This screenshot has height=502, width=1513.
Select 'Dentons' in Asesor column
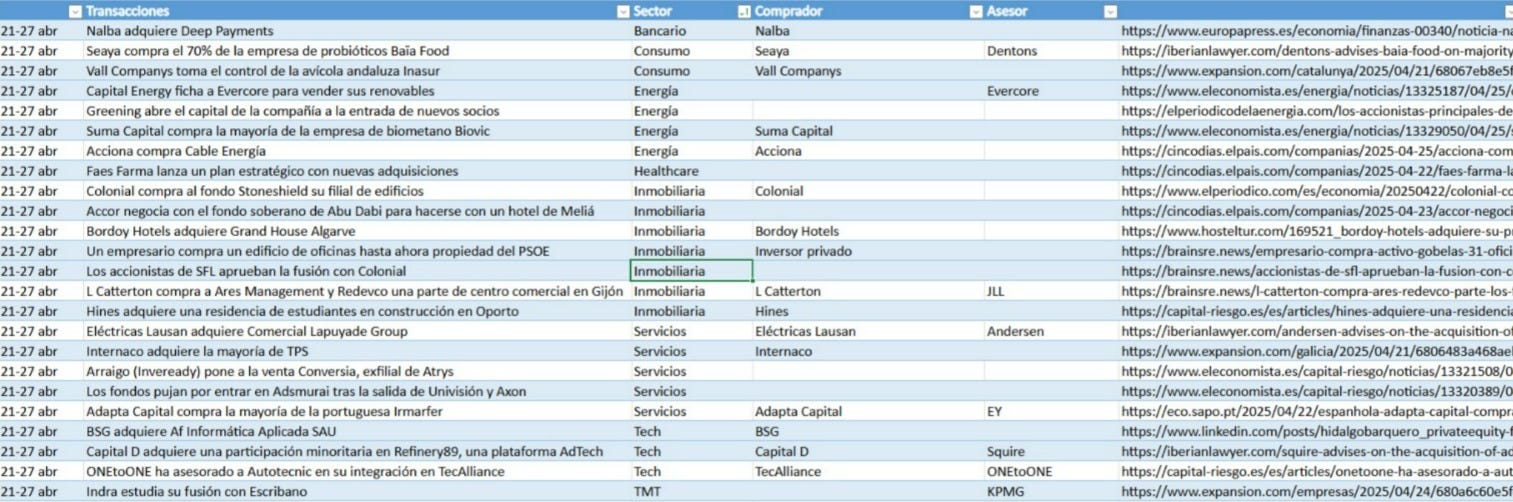click(1051, 51)
